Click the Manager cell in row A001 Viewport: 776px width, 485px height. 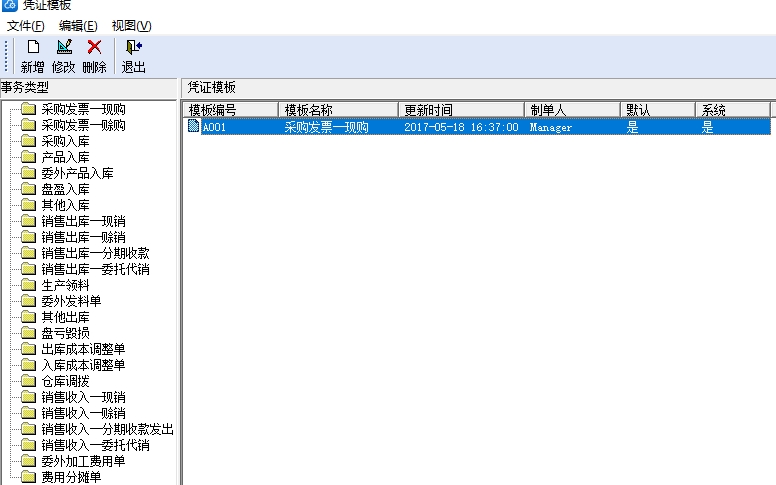click(551, 127)
